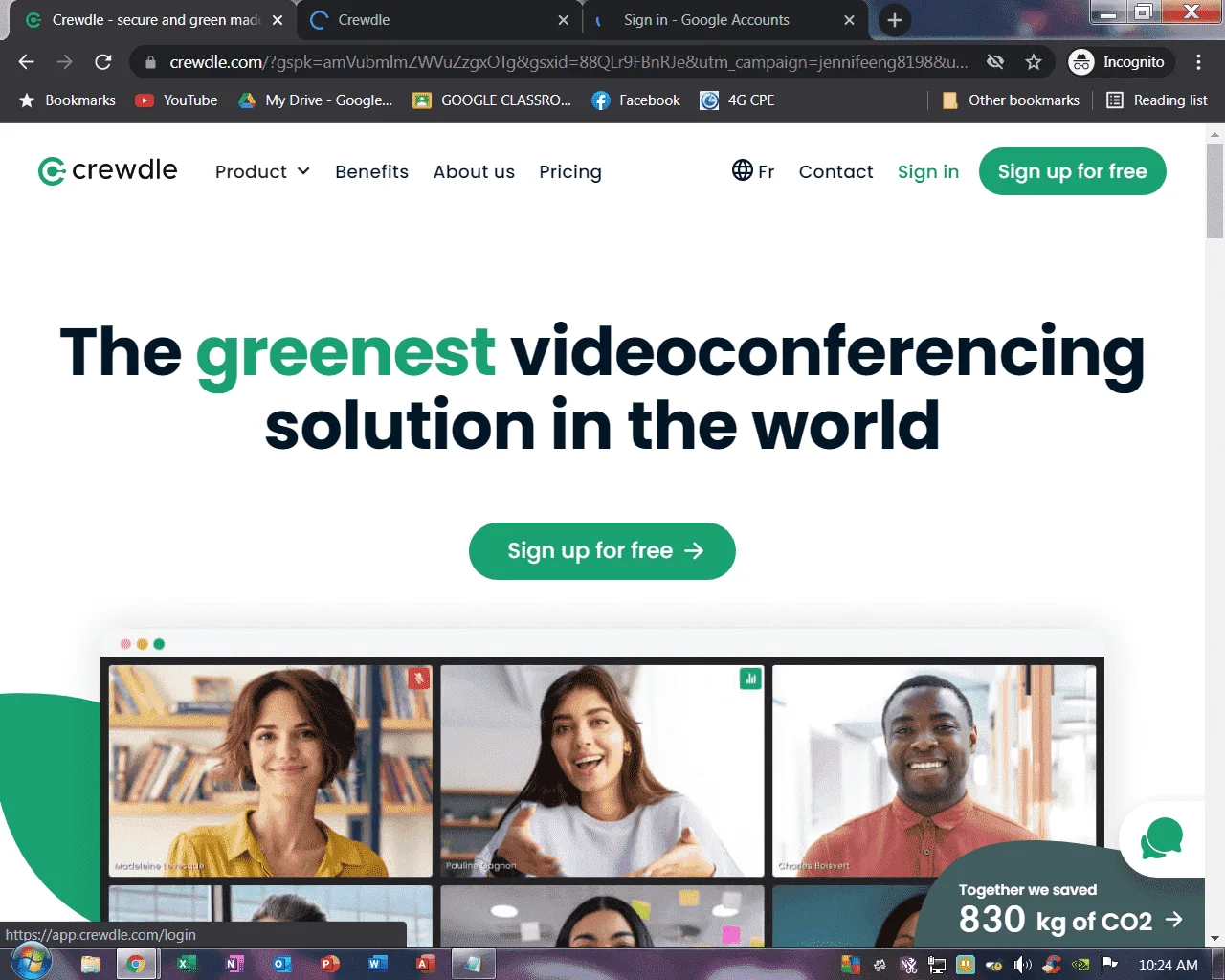Open the Facebook bookmark
1225x980 pixels.
coord(636,100)
